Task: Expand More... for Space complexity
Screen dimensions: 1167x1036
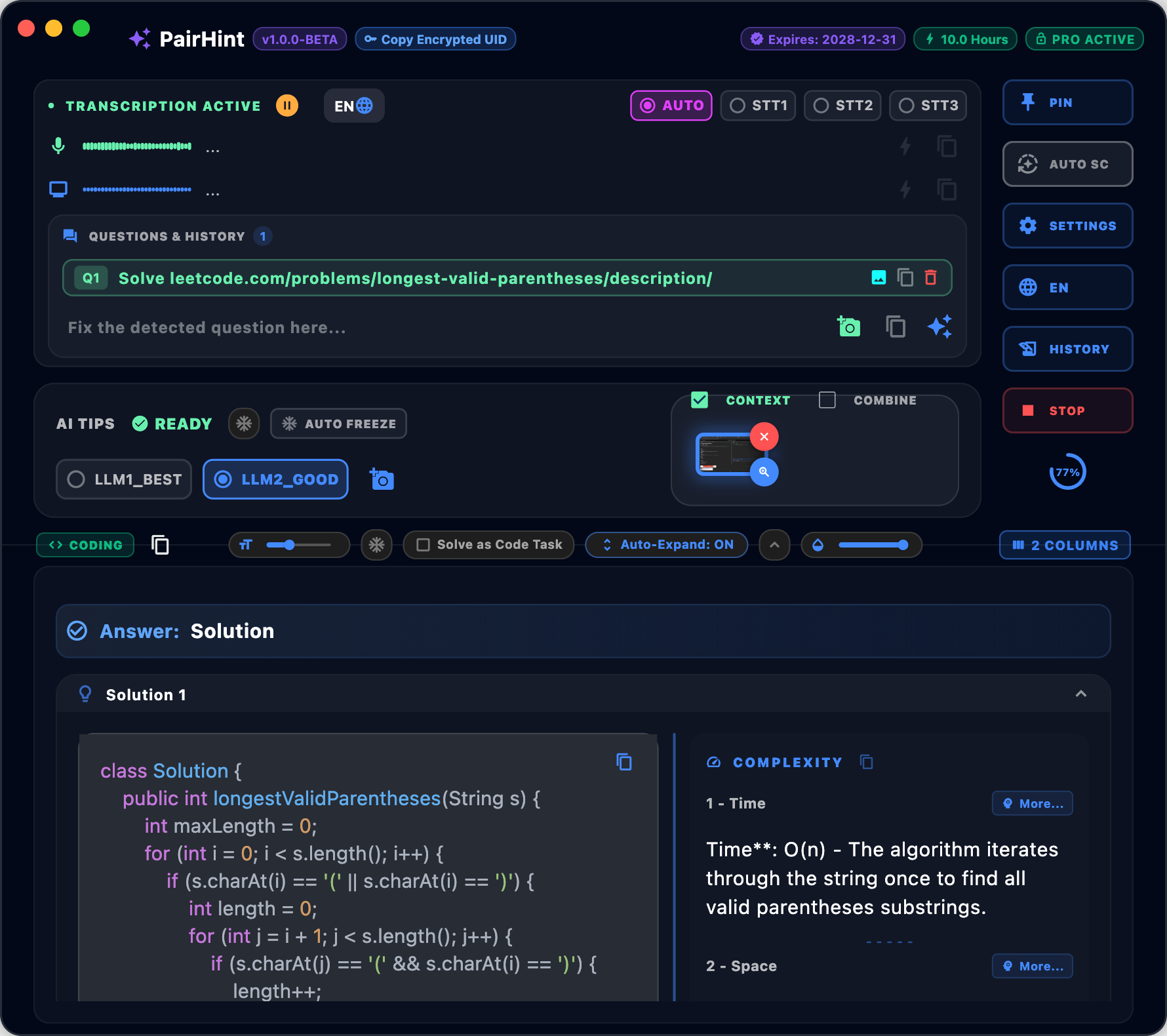Action: click(1033, 966)
